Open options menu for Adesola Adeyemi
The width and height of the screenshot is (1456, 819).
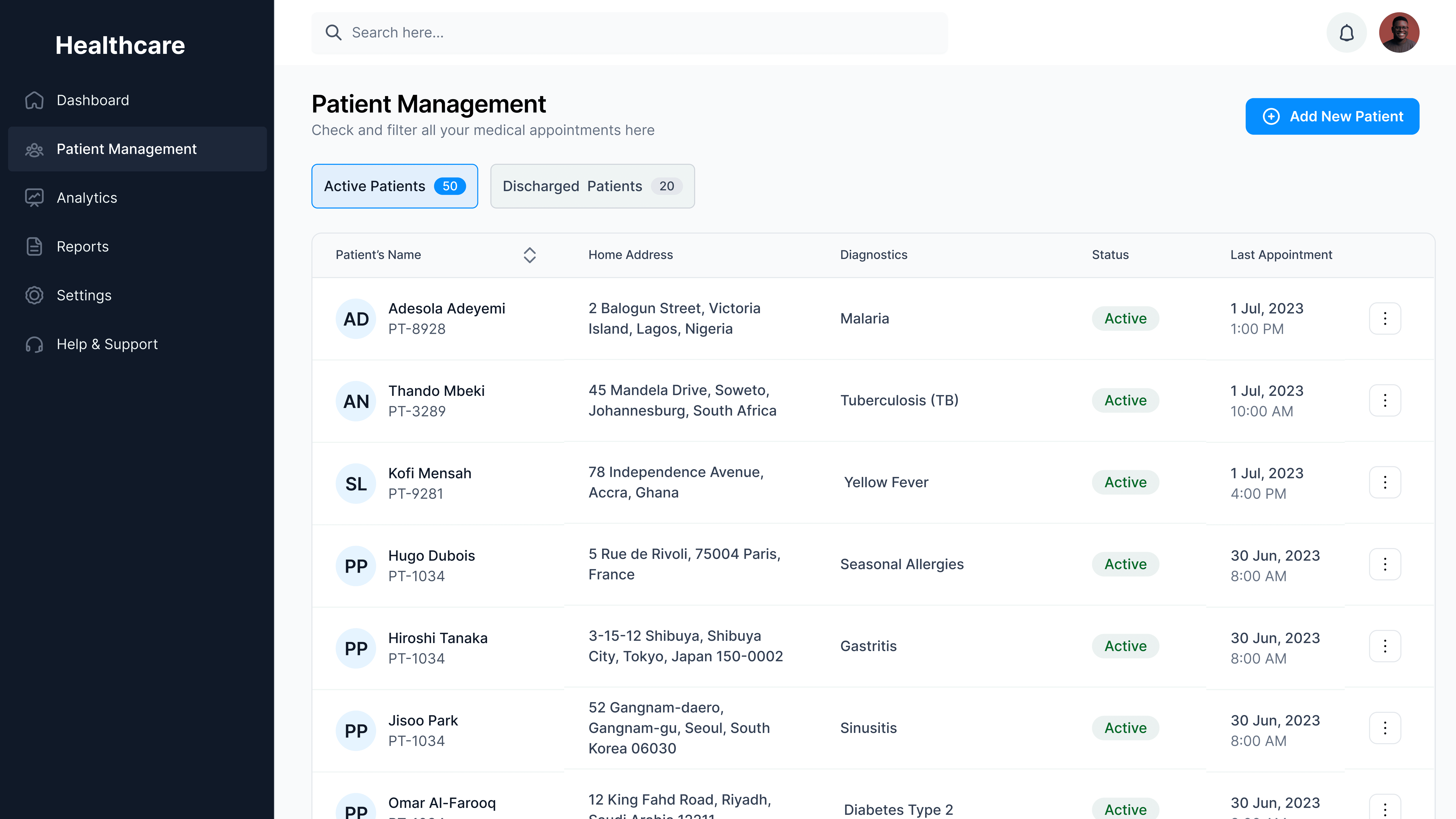(1385, 319)
